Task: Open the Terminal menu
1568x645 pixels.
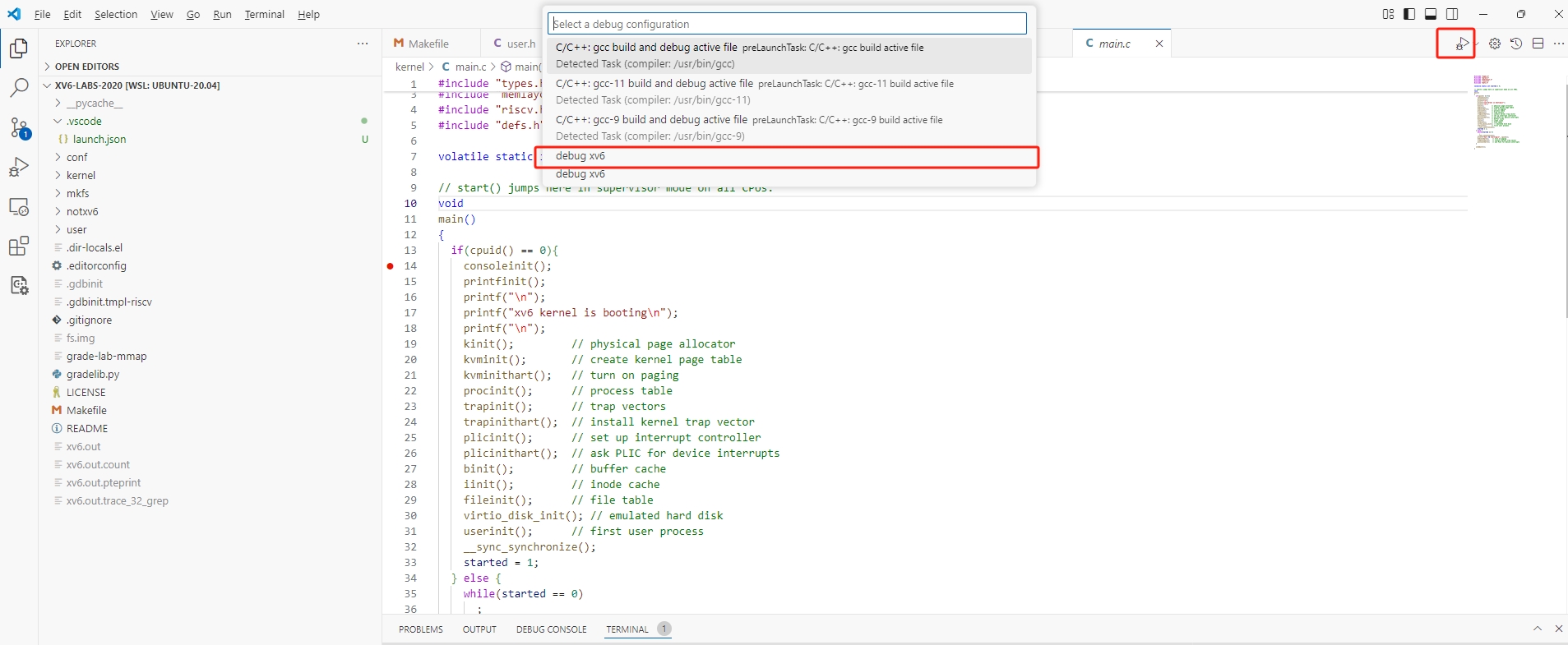Action: 264,14
